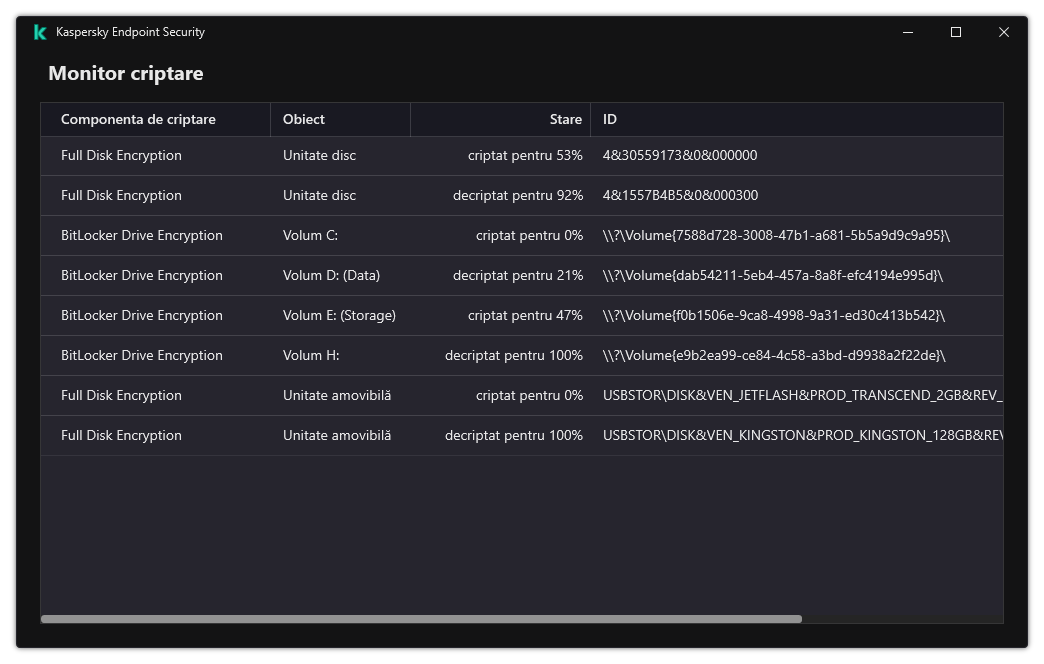Viewport: 1044px width, 664px height.
Task: Click the Stare column header
Action: click(565, 119)
